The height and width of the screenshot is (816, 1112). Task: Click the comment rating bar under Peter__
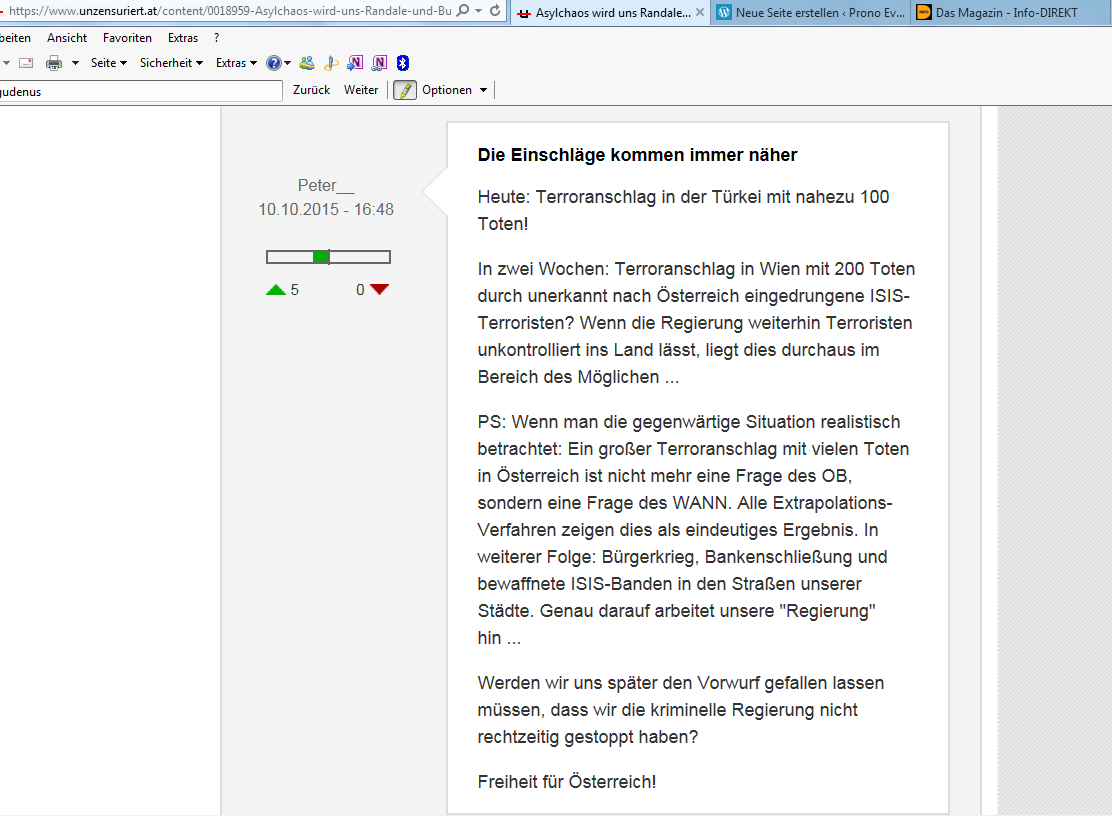(x=328, y=257)
